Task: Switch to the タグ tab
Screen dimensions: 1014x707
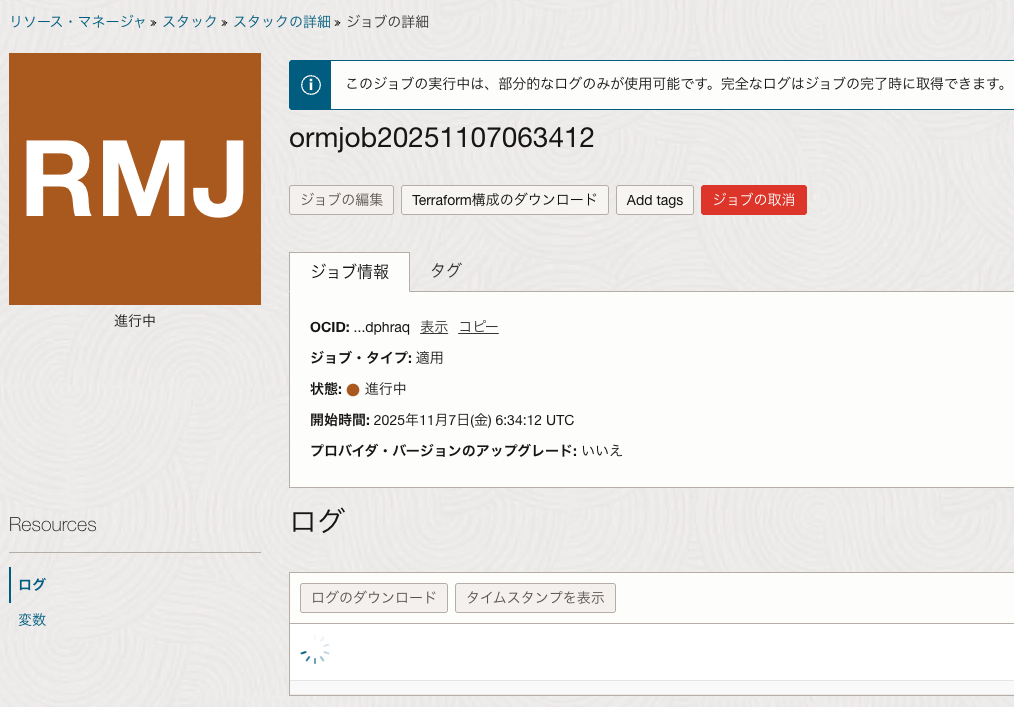Action: tap(446, 270)
